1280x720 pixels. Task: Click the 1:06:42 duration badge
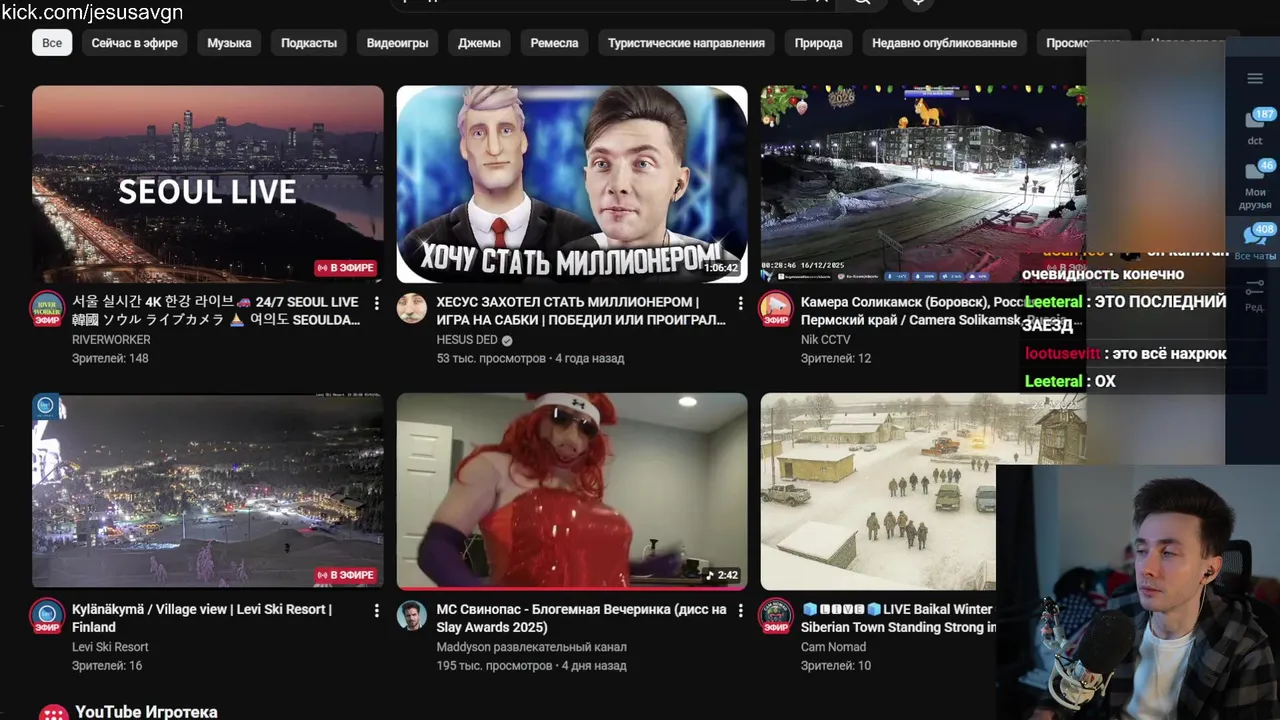pyautogui.click(x=720, y=268)
